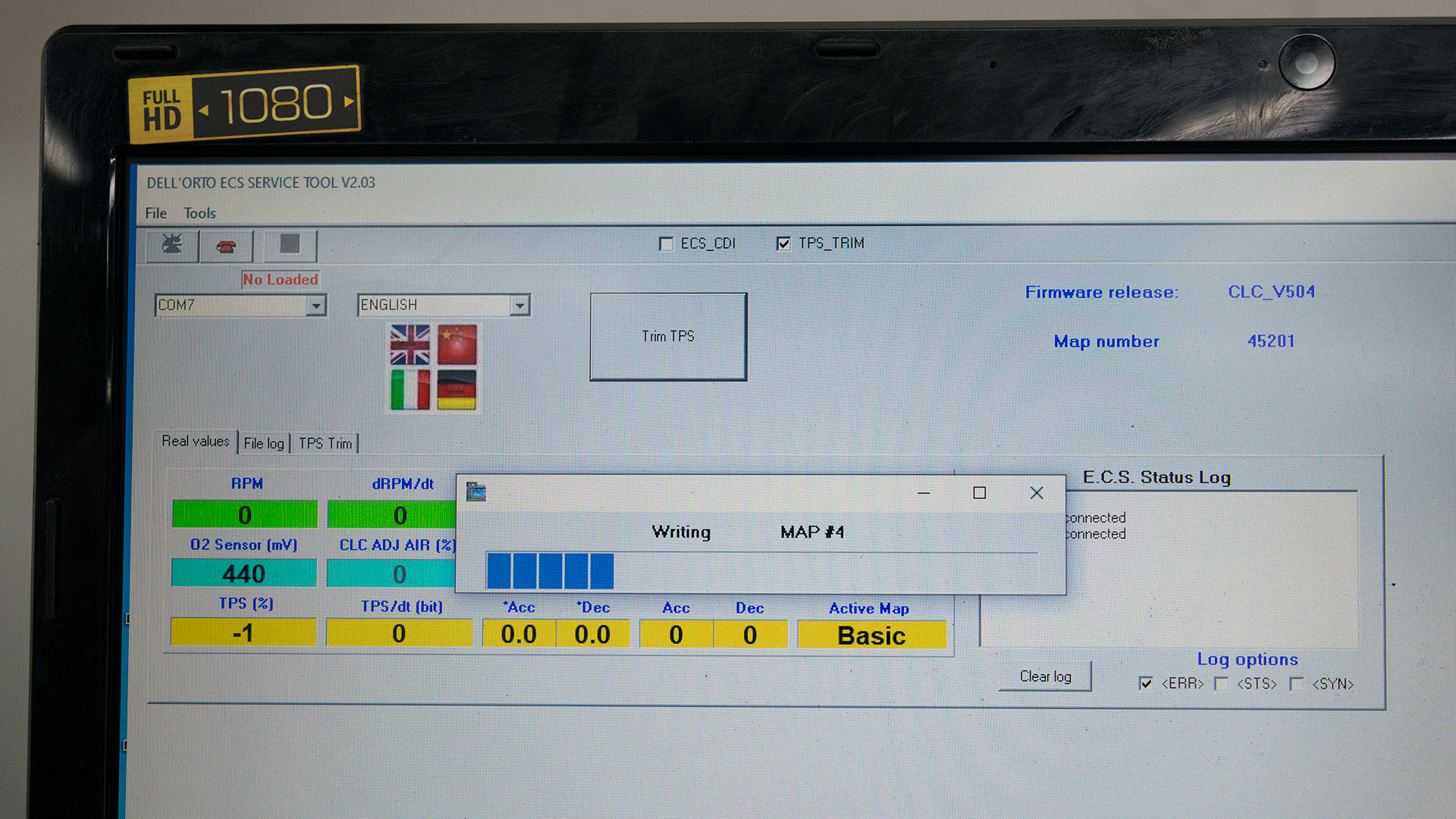
Task: Select the Chinese flag language icon
Action: 457,345
